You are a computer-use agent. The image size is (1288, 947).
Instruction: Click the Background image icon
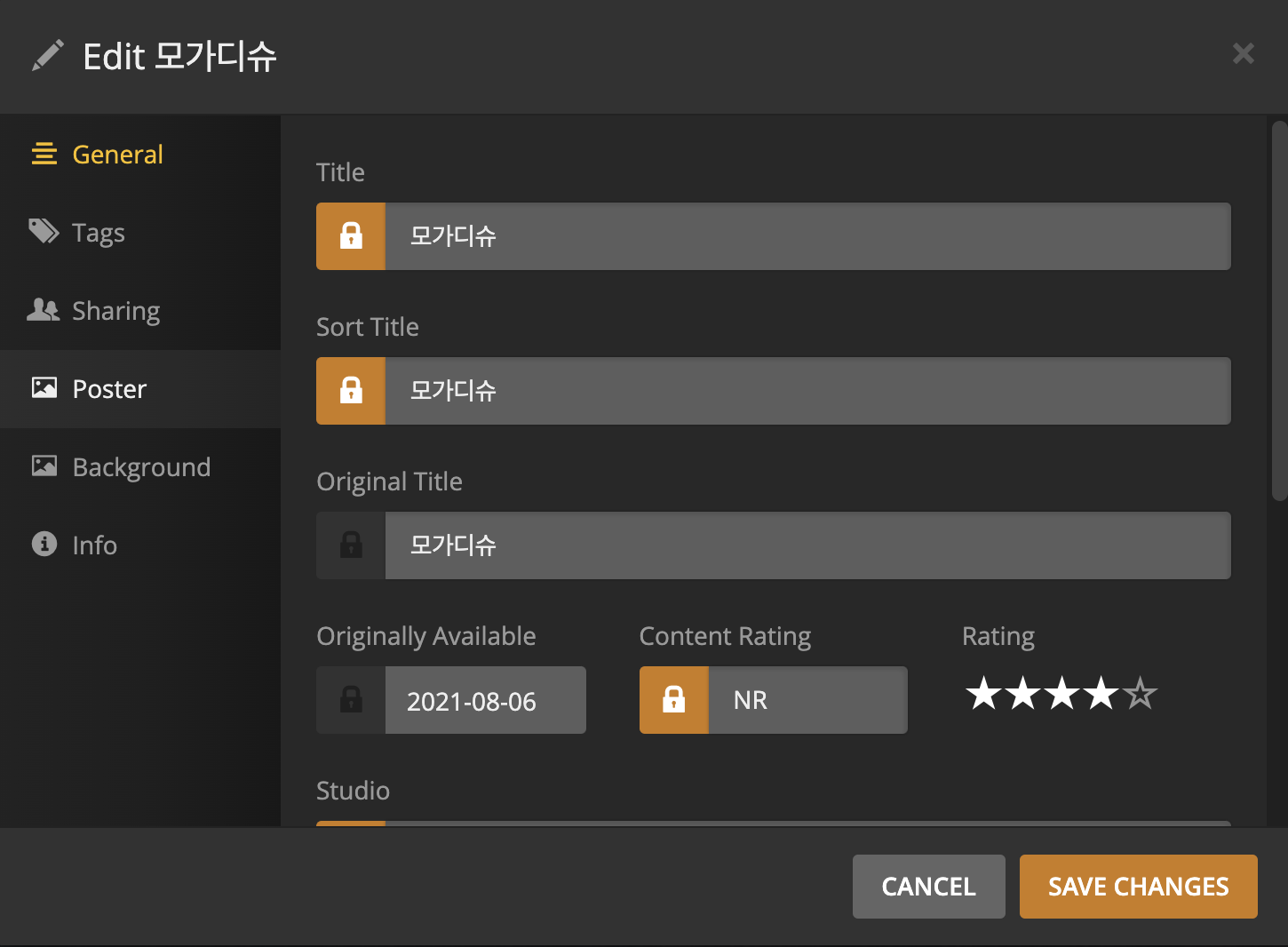click(x=44, y=466)
